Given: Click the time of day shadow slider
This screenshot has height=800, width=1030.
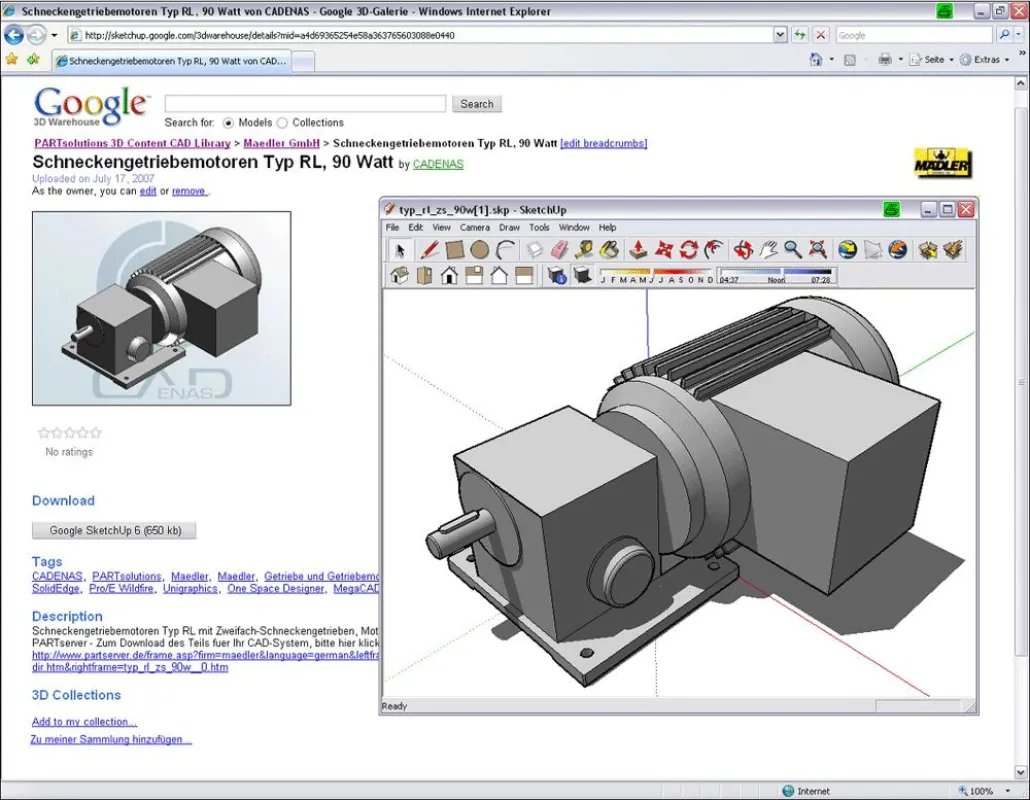Looking at the screenshot, I should (776, 275).
